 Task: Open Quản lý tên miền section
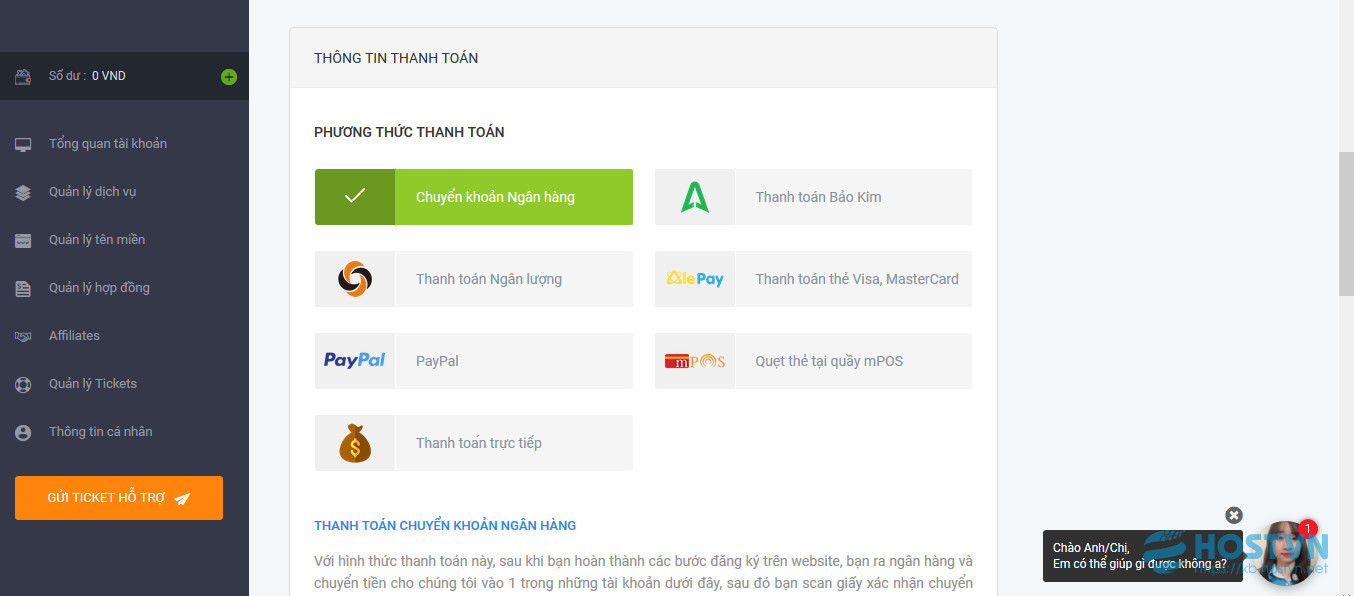click(97, 240)
